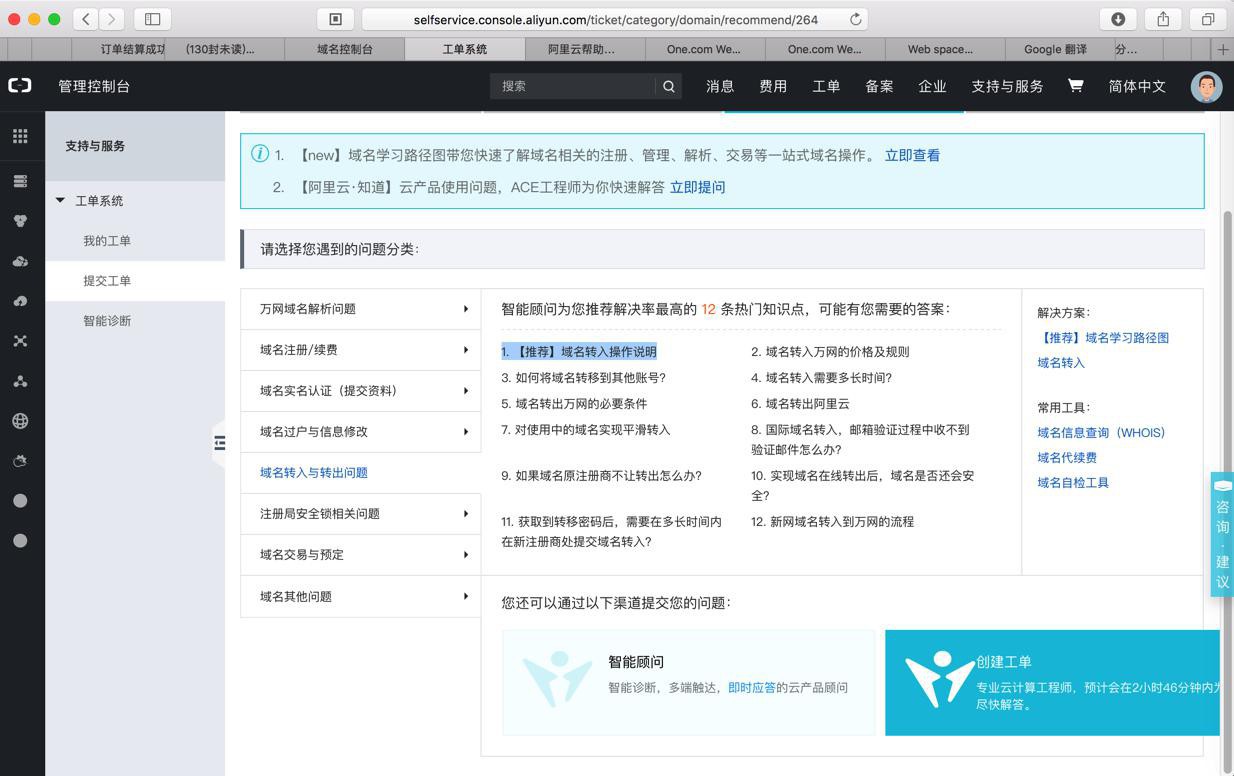Click 立即提问 link

697,187
